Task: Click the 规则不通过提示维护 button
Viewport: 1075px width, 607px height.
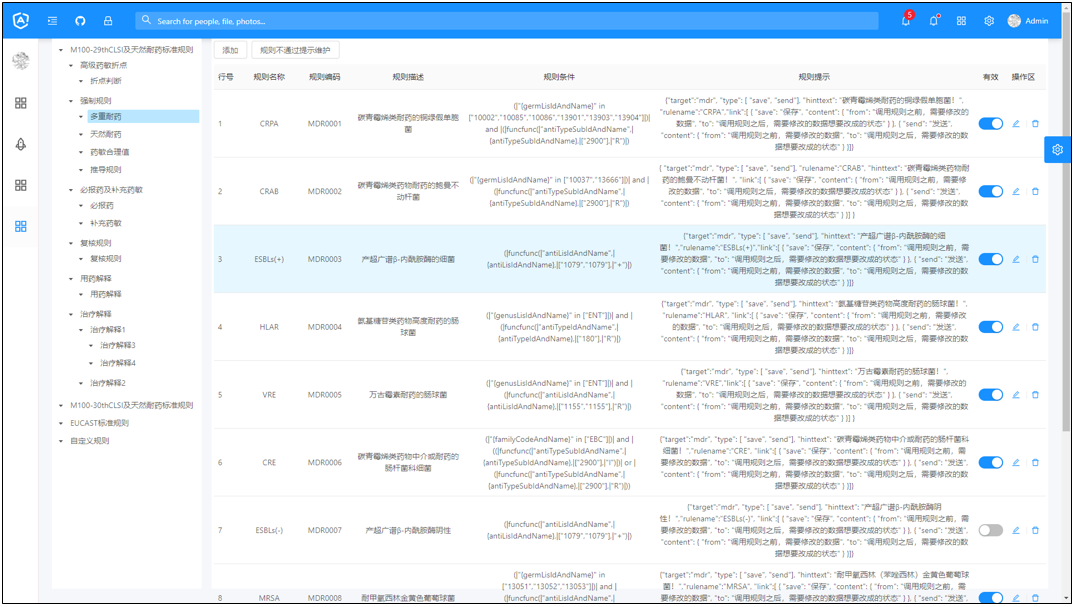Action: pos(294,50)
